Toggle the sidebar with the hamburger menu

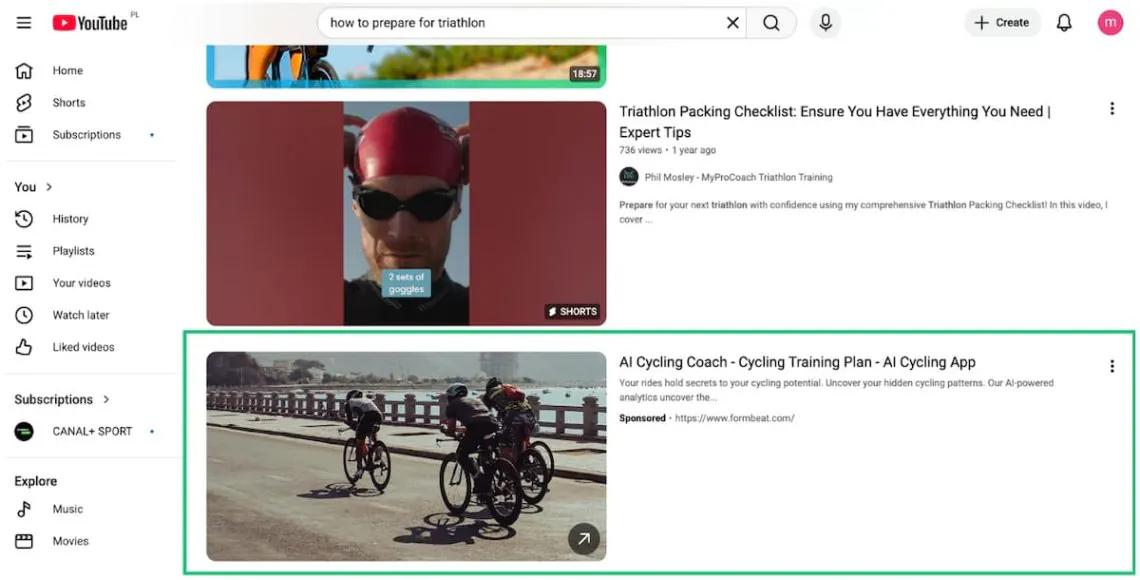coord(24,22)
